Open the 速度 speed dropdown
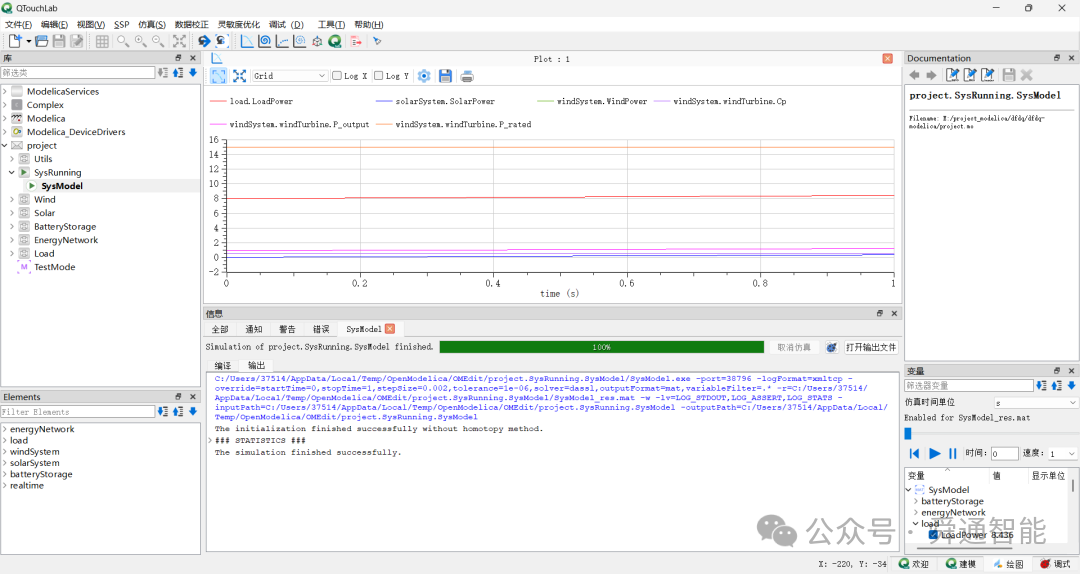The image size is (1080, 574). coord(1061,453)
